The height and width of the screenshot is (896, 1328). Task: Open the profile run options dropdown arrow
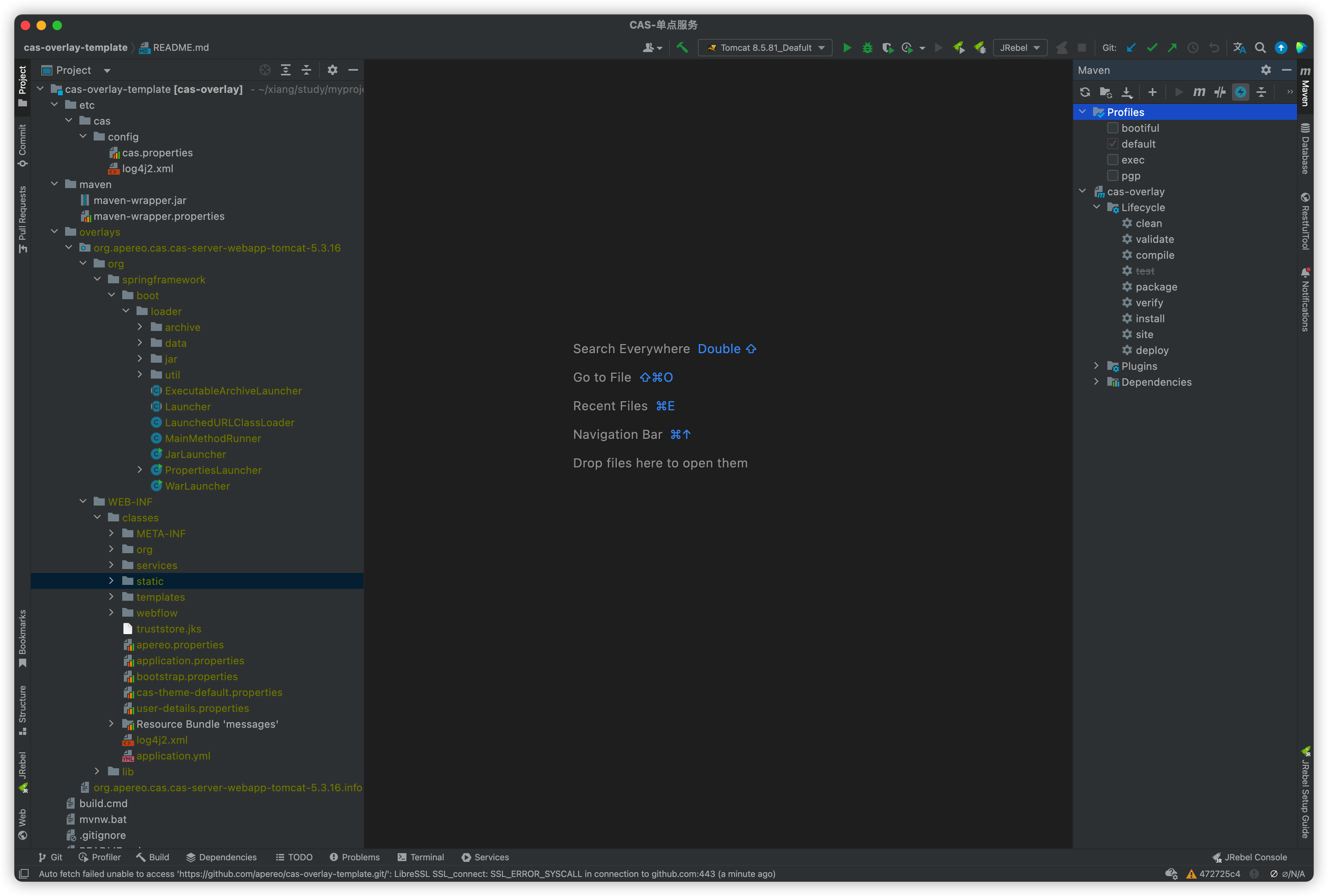tap(922, 48)
